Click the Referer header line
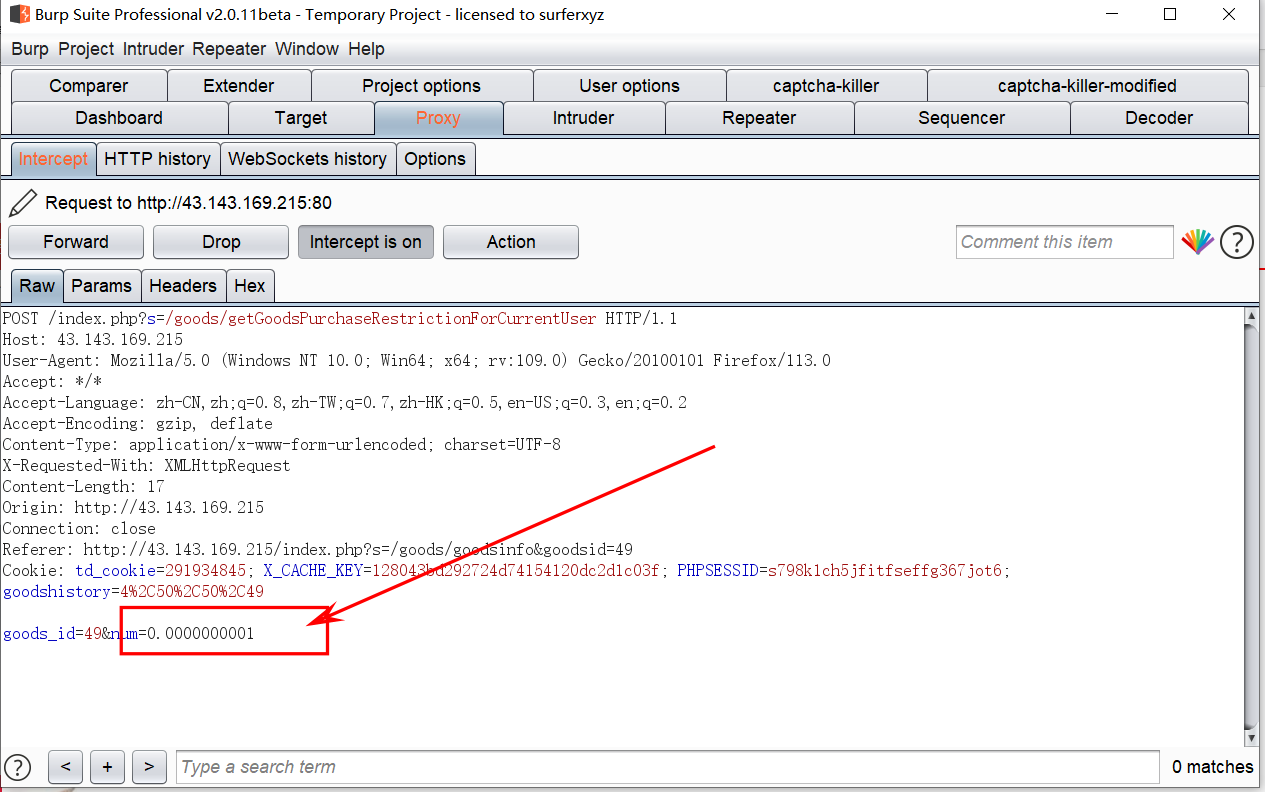 pyautogui.click(x=317, y=550)
